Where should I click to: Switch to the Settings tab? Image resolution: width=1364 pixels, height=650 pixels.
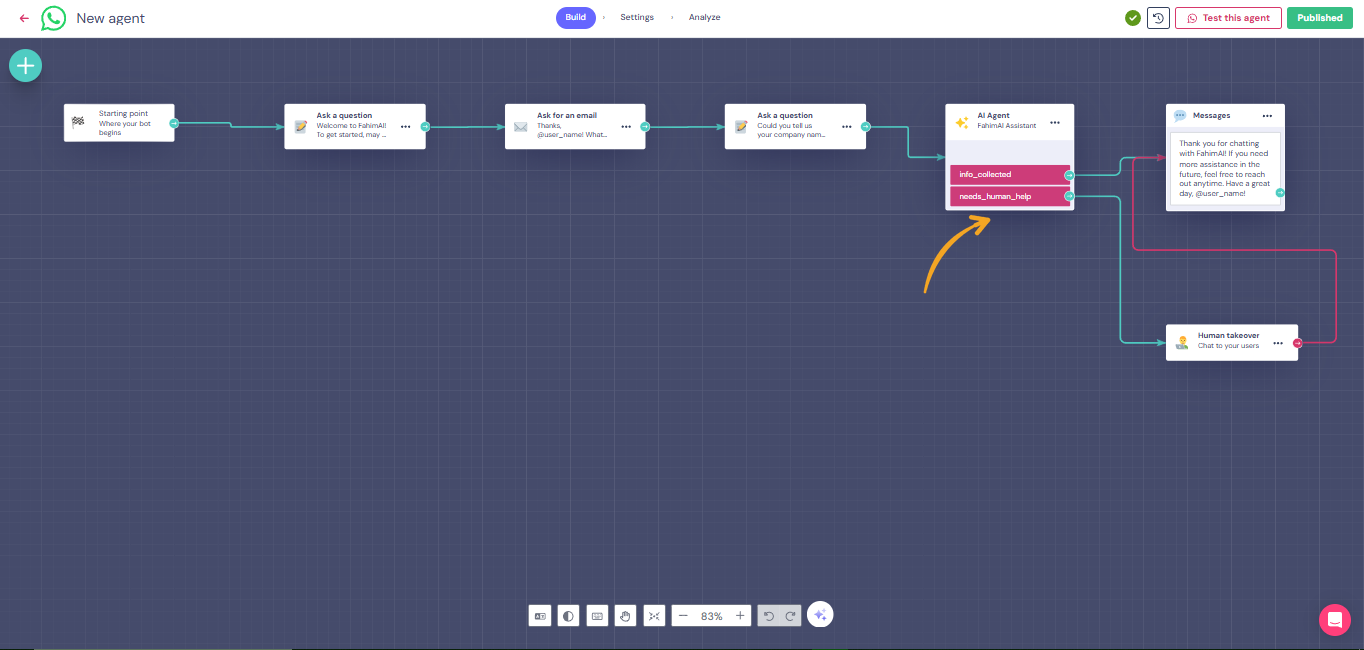pos(637,18)
